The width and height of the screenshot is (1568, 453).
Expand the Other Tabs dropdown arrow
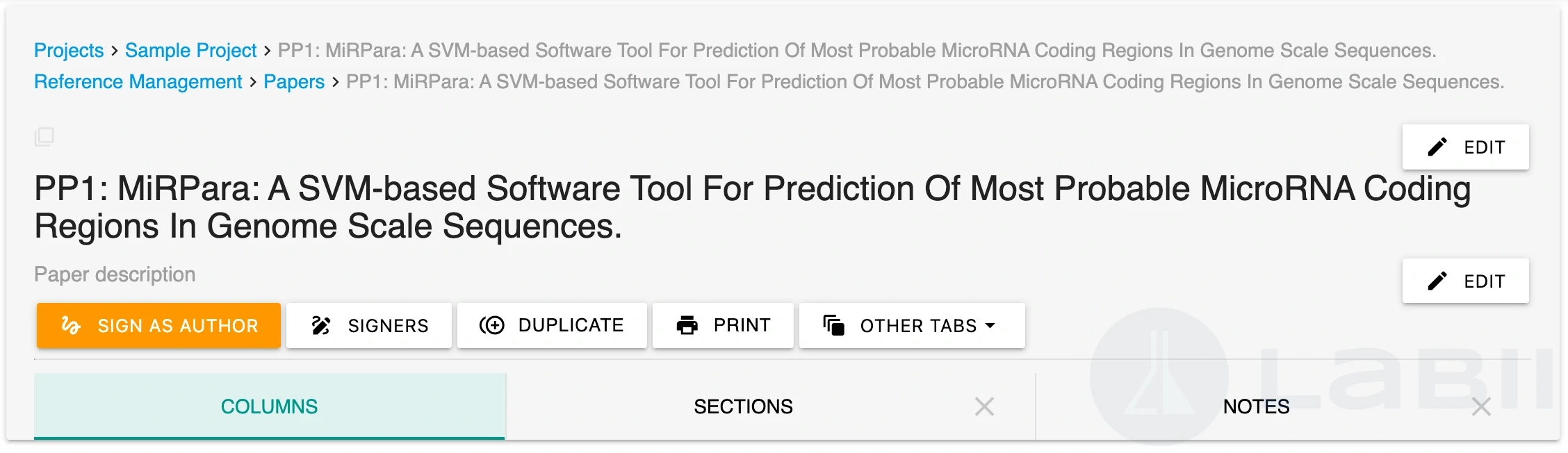click(x=990, y=325)
